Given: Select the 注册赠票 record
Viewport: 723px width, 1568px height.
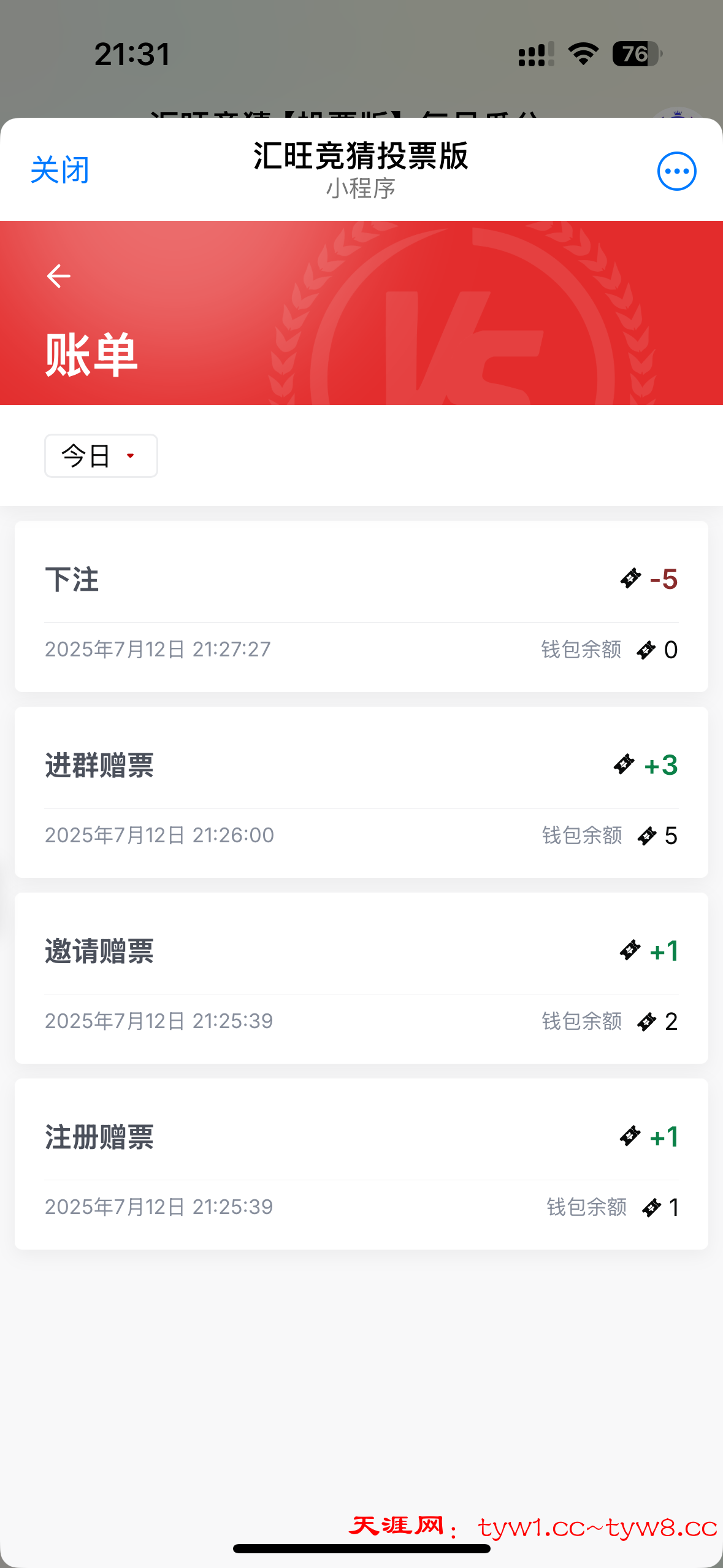Looking at the screenshot, I should click(x=361, y=1164).
